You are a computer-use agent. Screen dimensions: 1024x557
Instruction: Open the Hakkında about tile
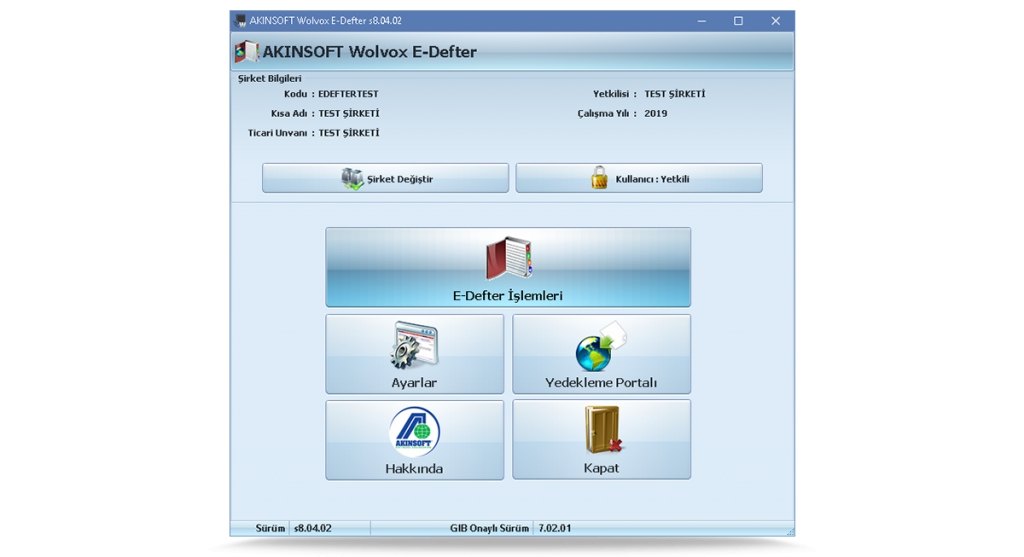(x=414, y=439)
